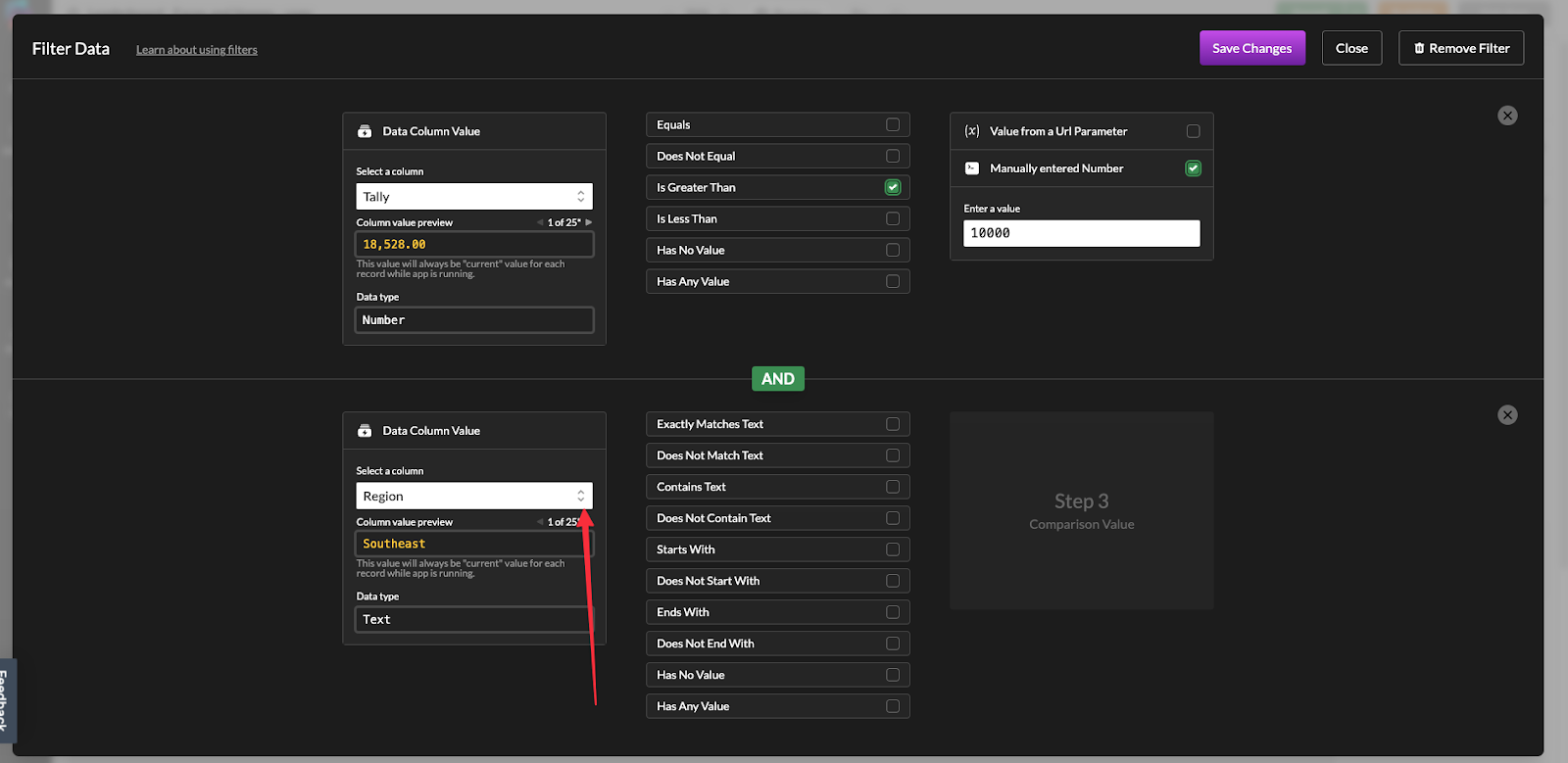
Task: Click the Southeast column value preview
Action: (x=474, y=544)
